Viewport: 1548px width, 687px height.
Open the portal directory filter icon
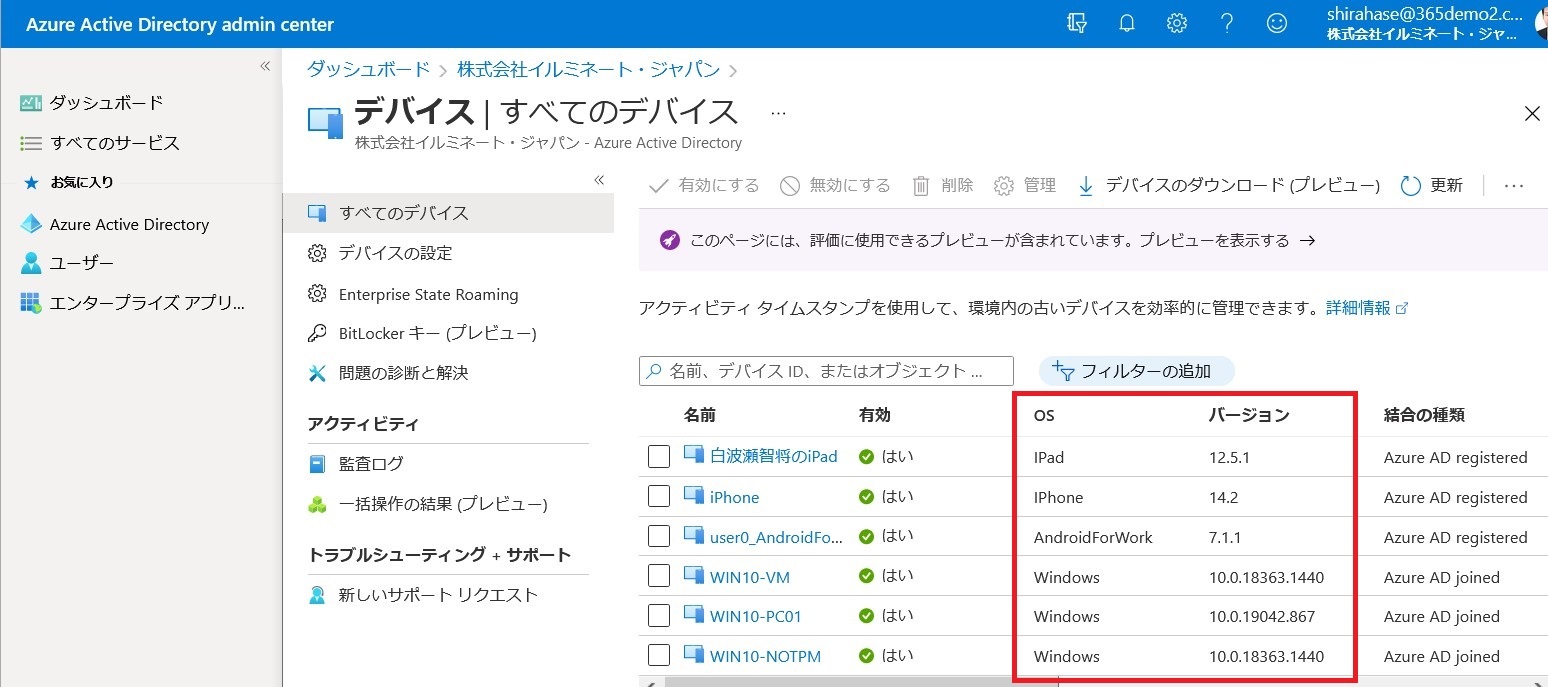click(x=1077, y=24)
